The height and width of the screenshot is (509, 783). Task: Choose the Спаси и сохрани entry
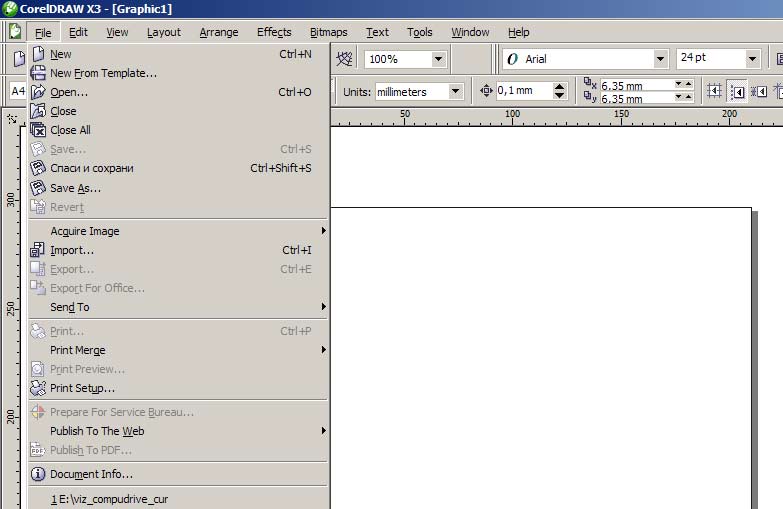tap(178, 168)
